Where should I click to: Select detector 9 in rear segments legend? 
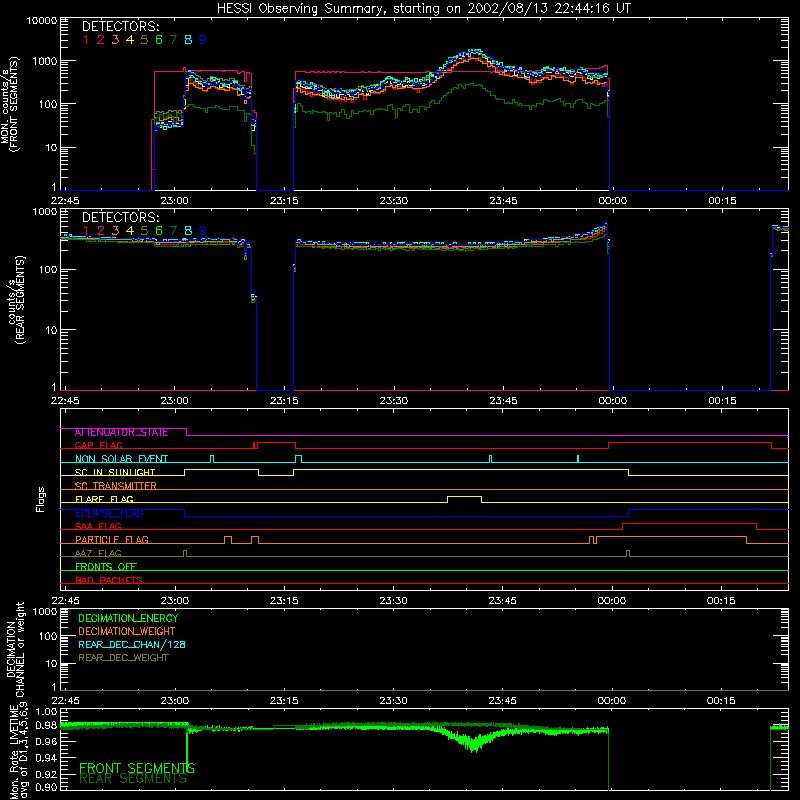[203, 231]
